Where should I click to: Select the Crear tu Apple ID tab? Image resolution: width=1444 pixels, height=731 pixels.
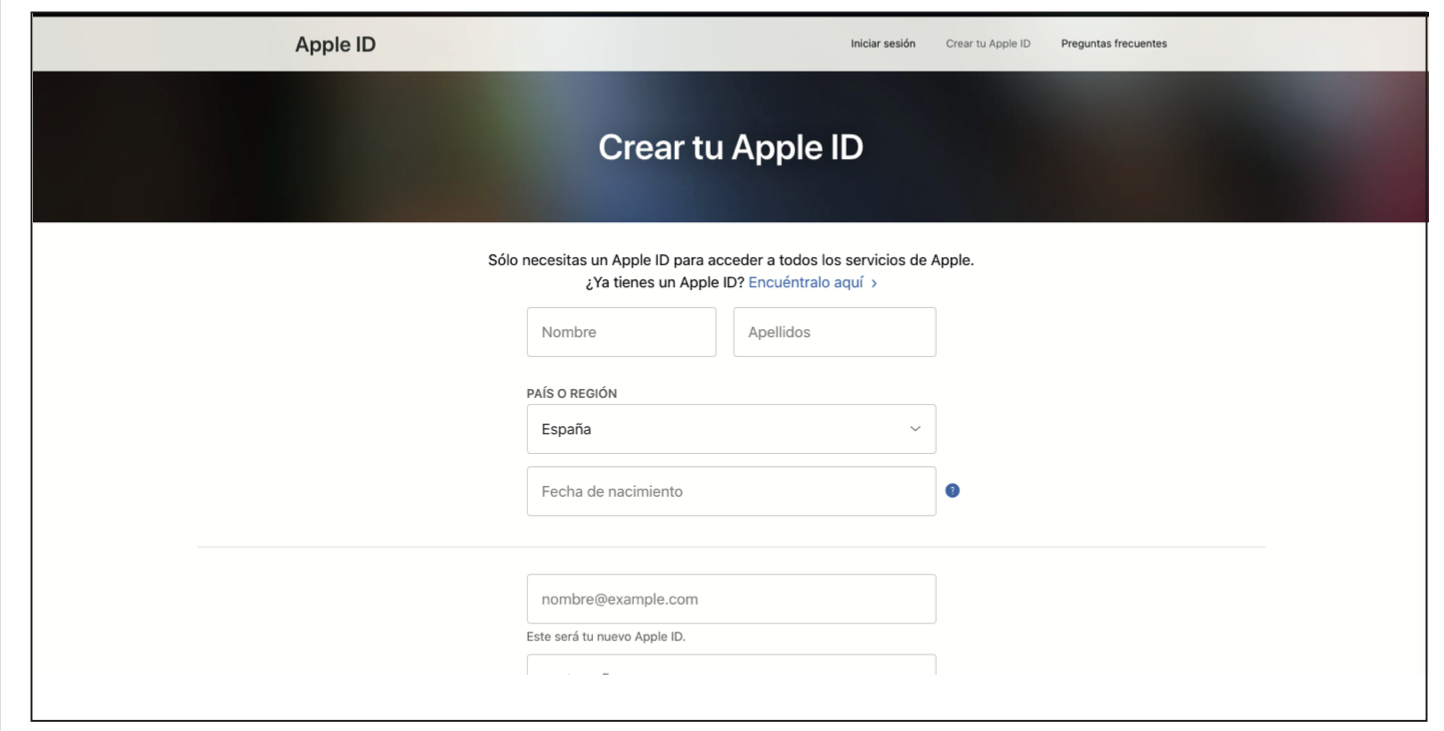click(988, 44)
